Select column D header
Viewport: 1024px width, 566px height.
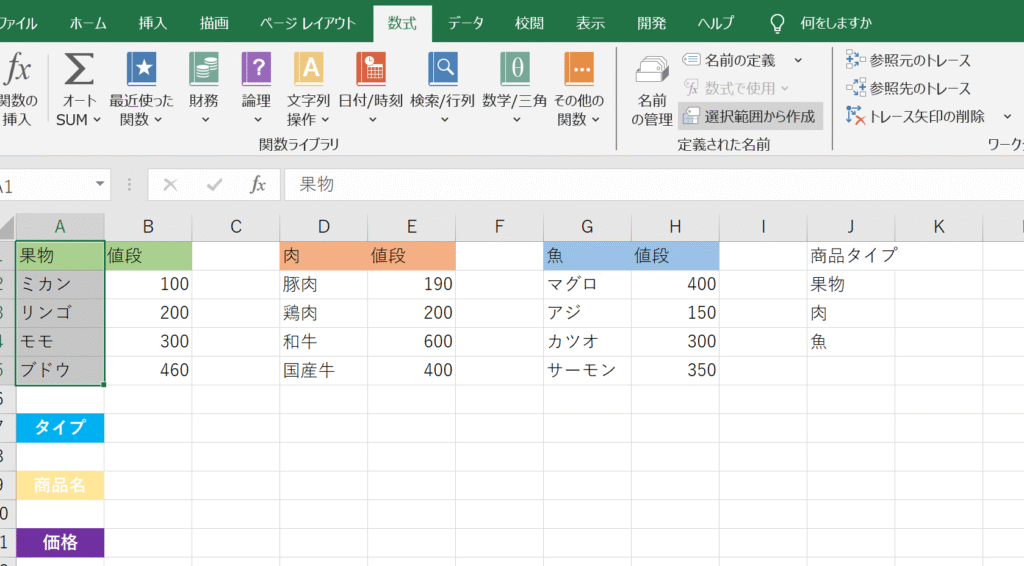pos(323,227)
